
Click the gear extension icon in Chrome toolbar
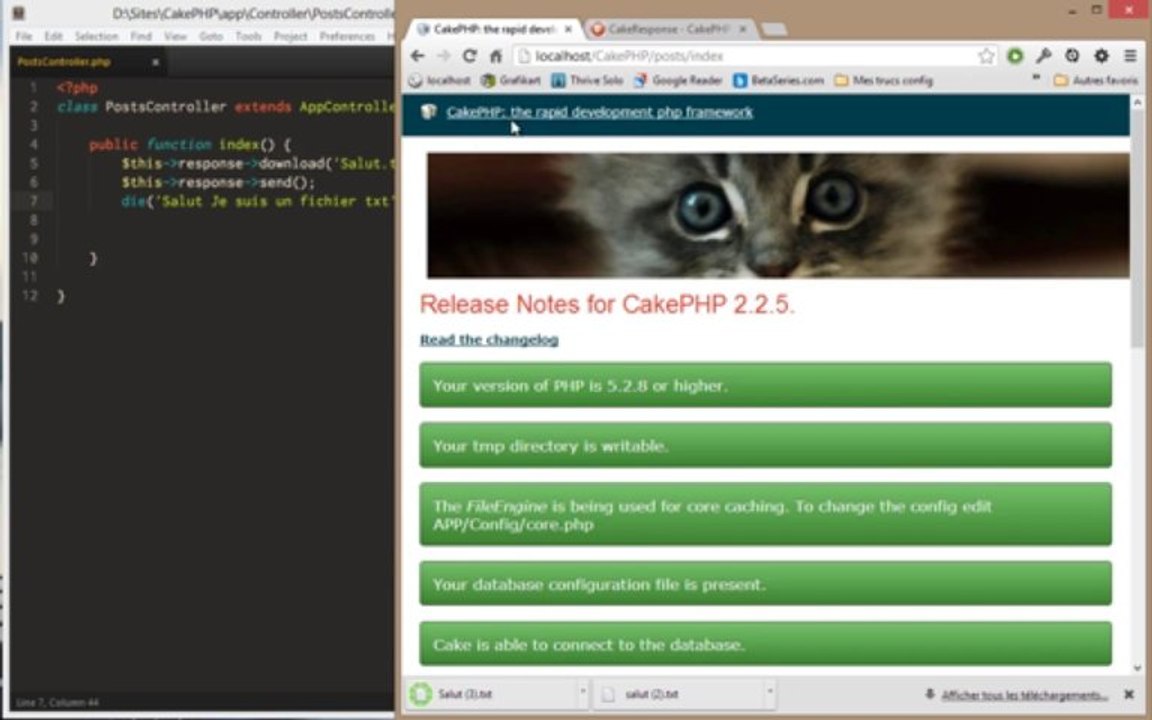1101,56
